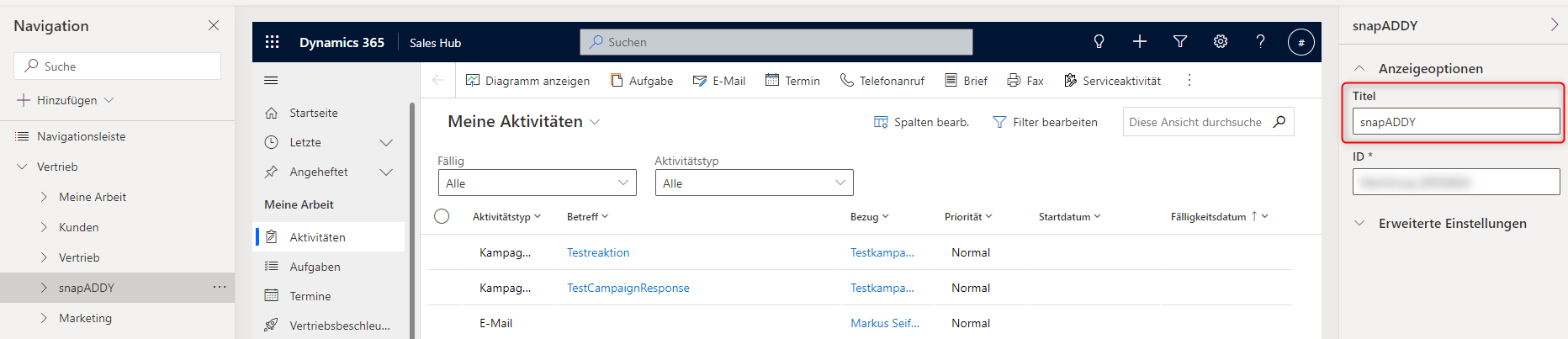
Task: Collapse the Vertrieb area node
Action: pos(22,167)
